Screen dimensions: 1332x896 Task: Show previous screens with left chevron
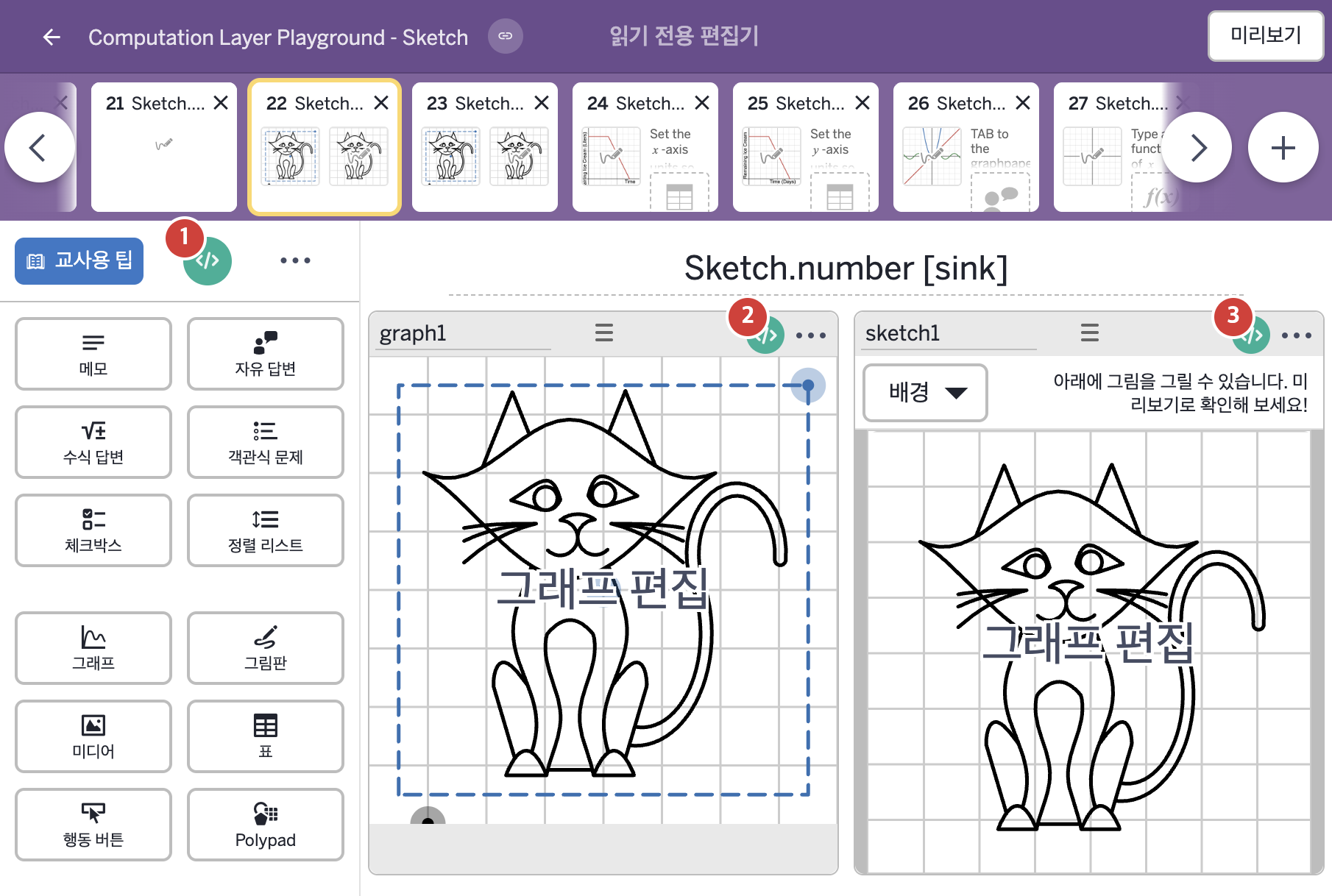pyautogui.click(x=39, y=147)
